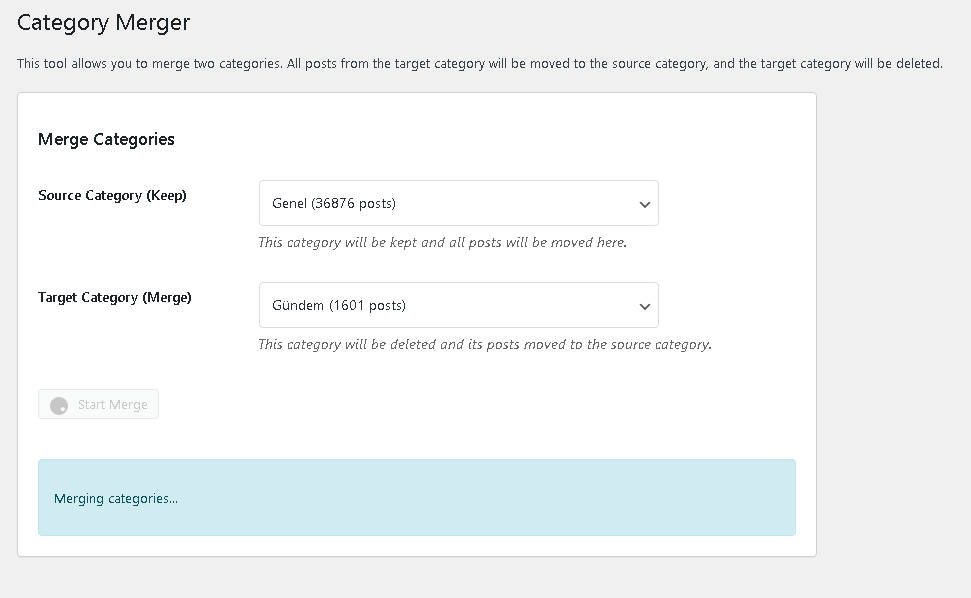Image resolution: width=971 pixels, height=598 pixels.
Task: Expand the Target Category dropdown
Action: (458, 305)
